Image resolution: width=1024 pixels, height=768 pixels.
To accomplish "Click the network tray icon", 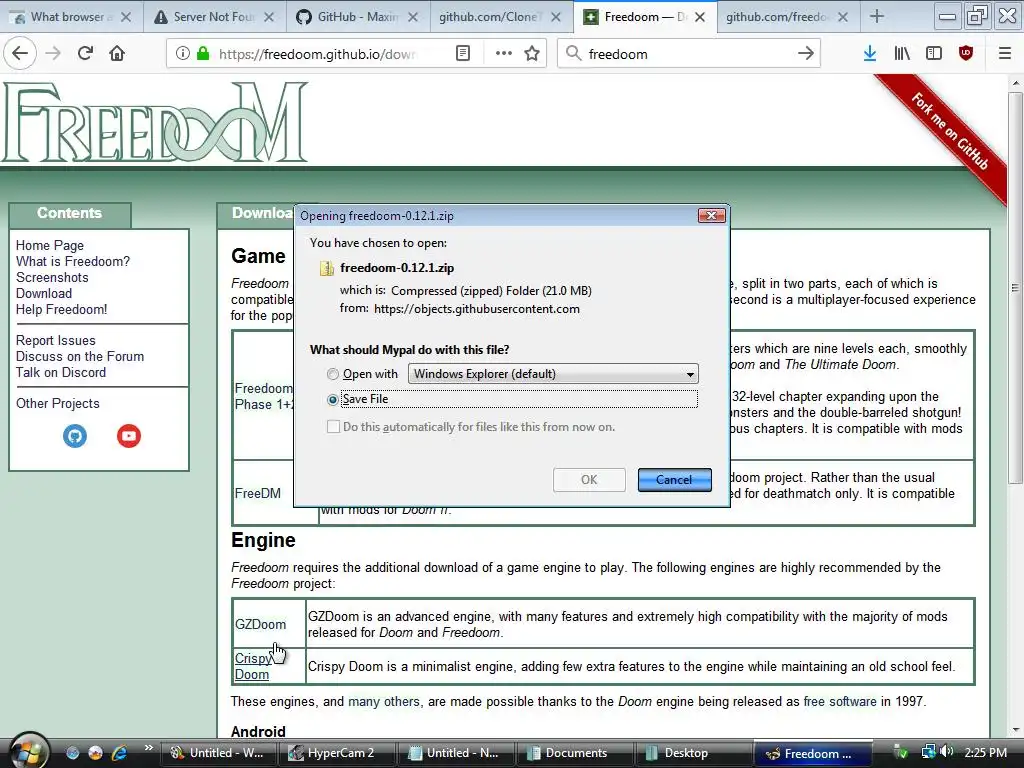I will [x=928, y=752].
